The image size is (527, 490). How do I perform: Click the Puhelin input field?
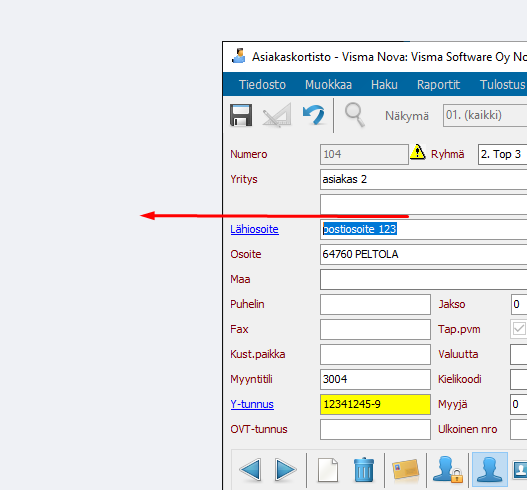pyautogui.click(x=375, y=304)
